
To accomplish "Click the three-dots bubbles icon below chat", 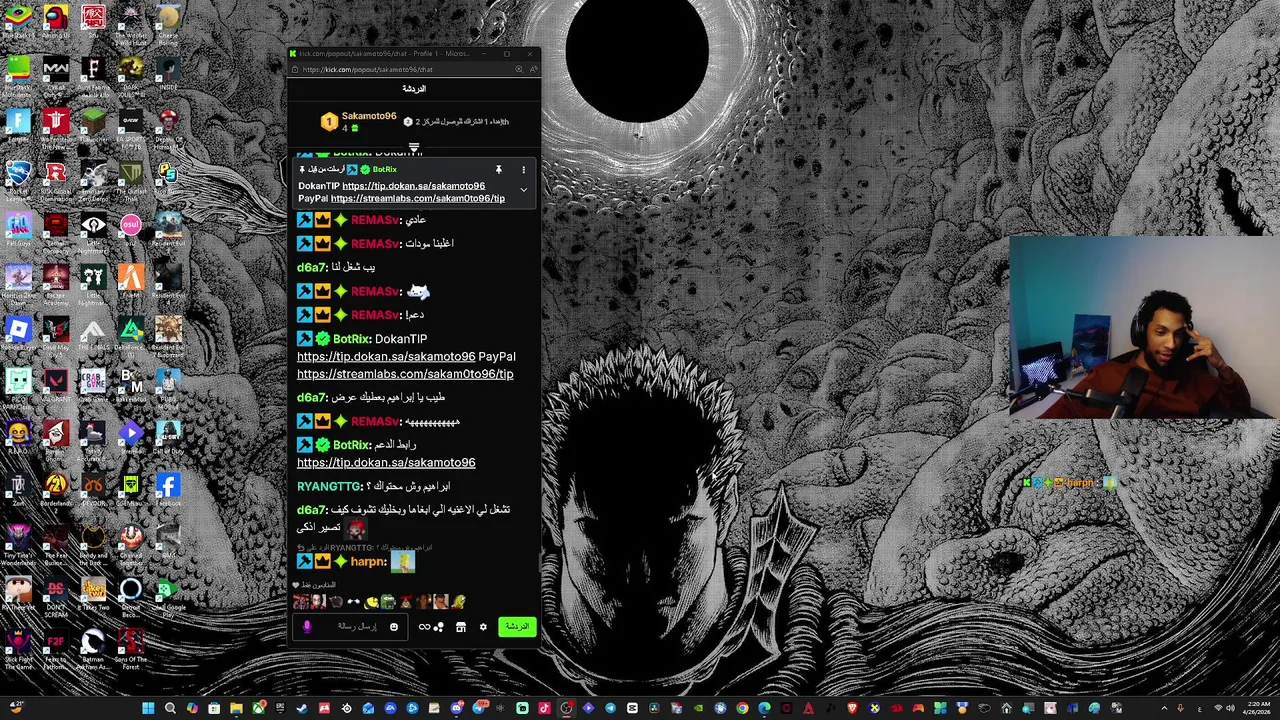I will (438, 627).
